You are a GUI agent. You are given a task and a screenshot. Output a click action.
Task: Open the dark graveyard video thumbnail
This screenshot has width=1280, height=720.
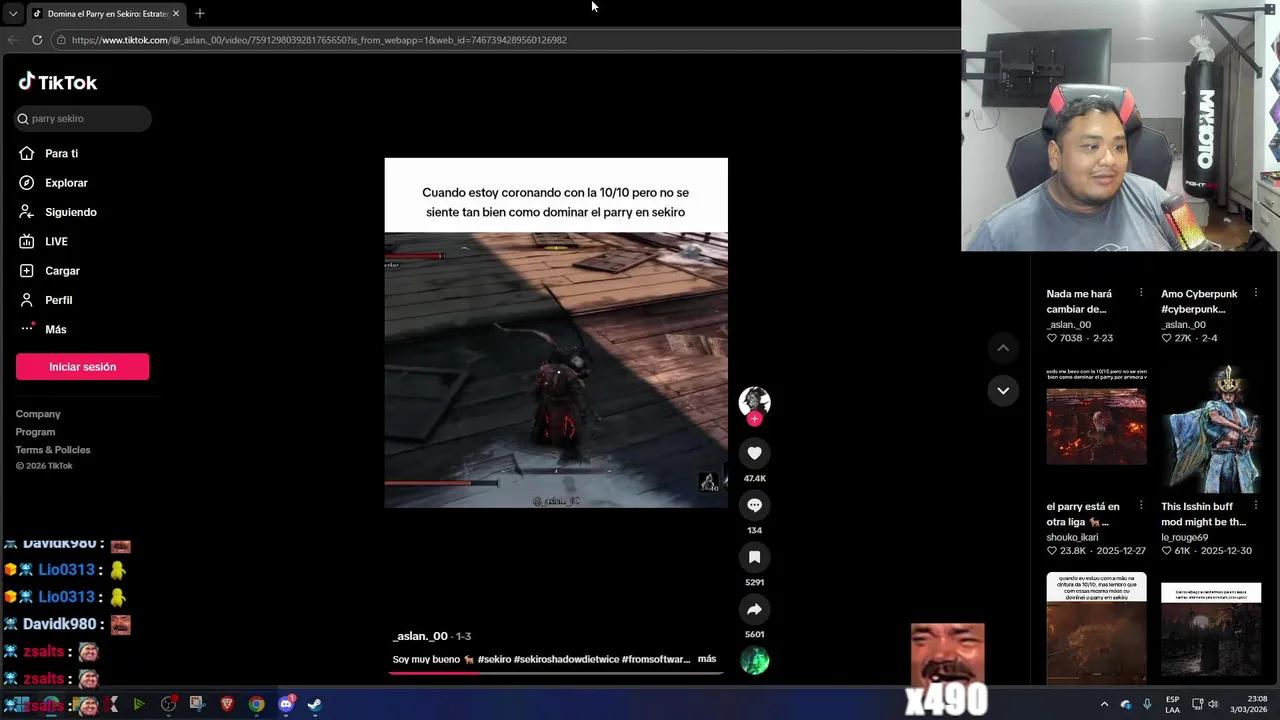pyautogui.click(x=1211, y=628)
